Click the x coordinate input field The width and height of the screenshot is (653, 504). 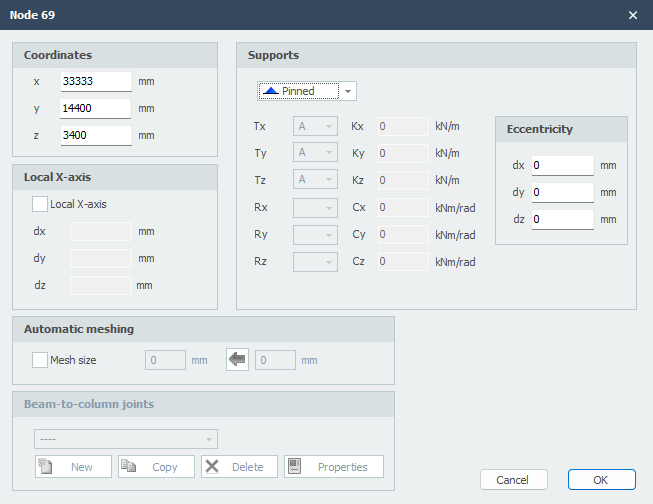pyautogui.click(x=96, y=82)
